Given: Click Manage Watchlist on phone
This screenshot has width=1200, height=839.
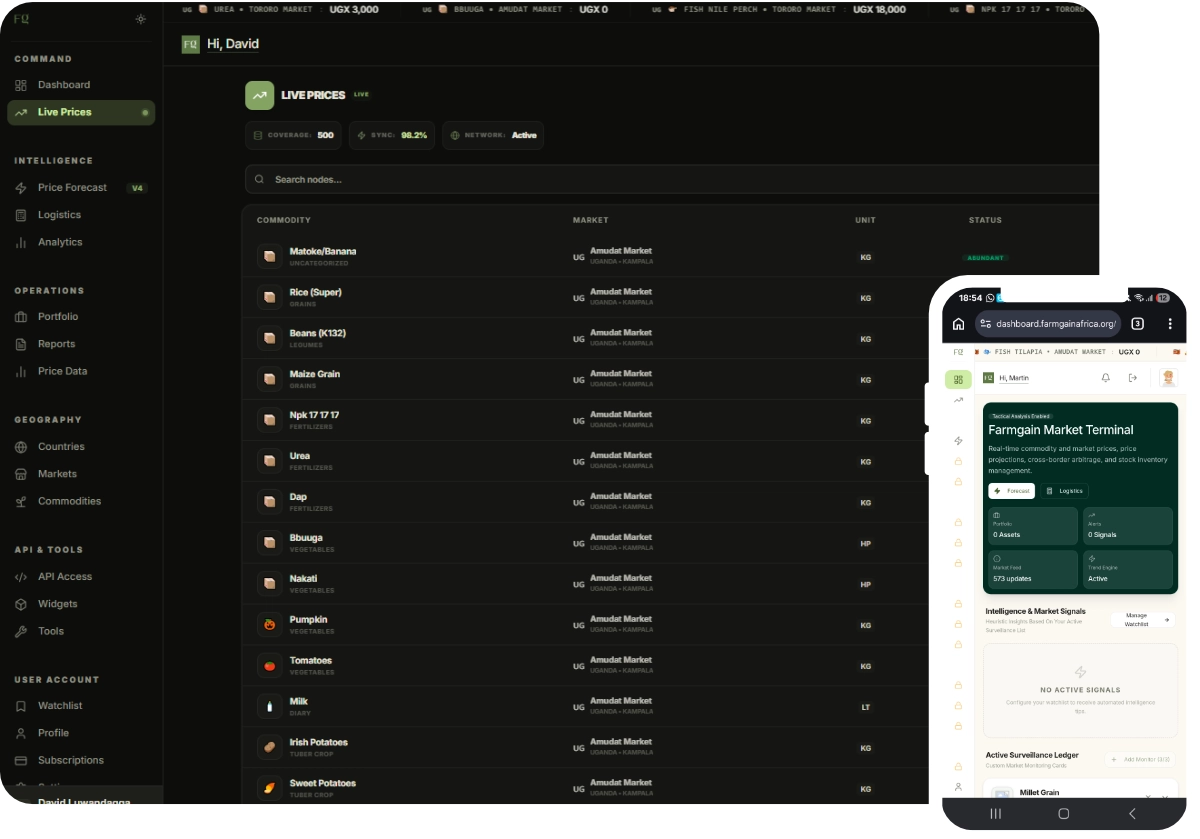Looking at the screenshot, I should [1142, 620].
